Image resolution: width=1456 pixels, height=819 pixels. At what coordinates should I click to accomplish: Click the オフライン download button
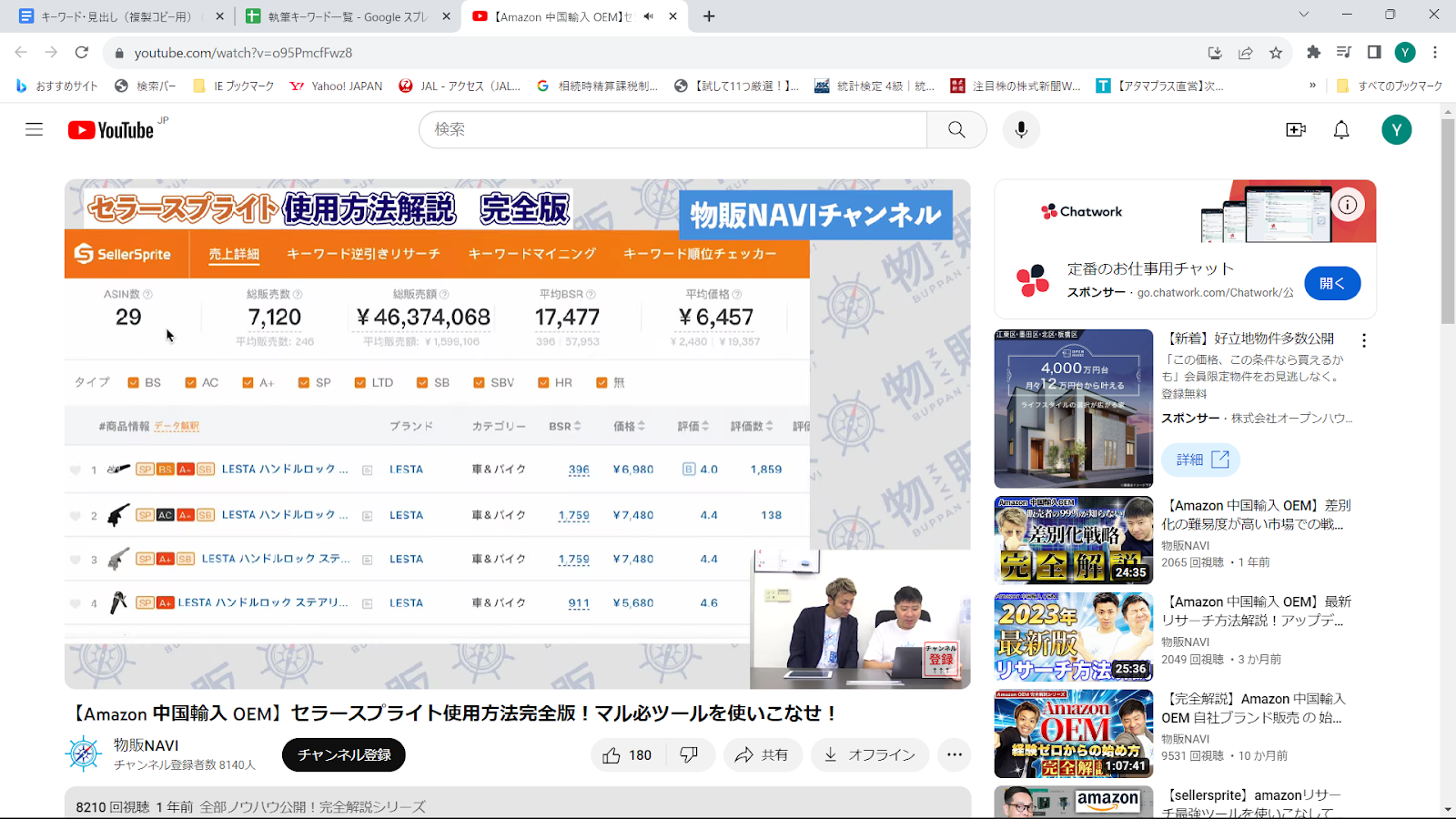click(x=870, y=754)
